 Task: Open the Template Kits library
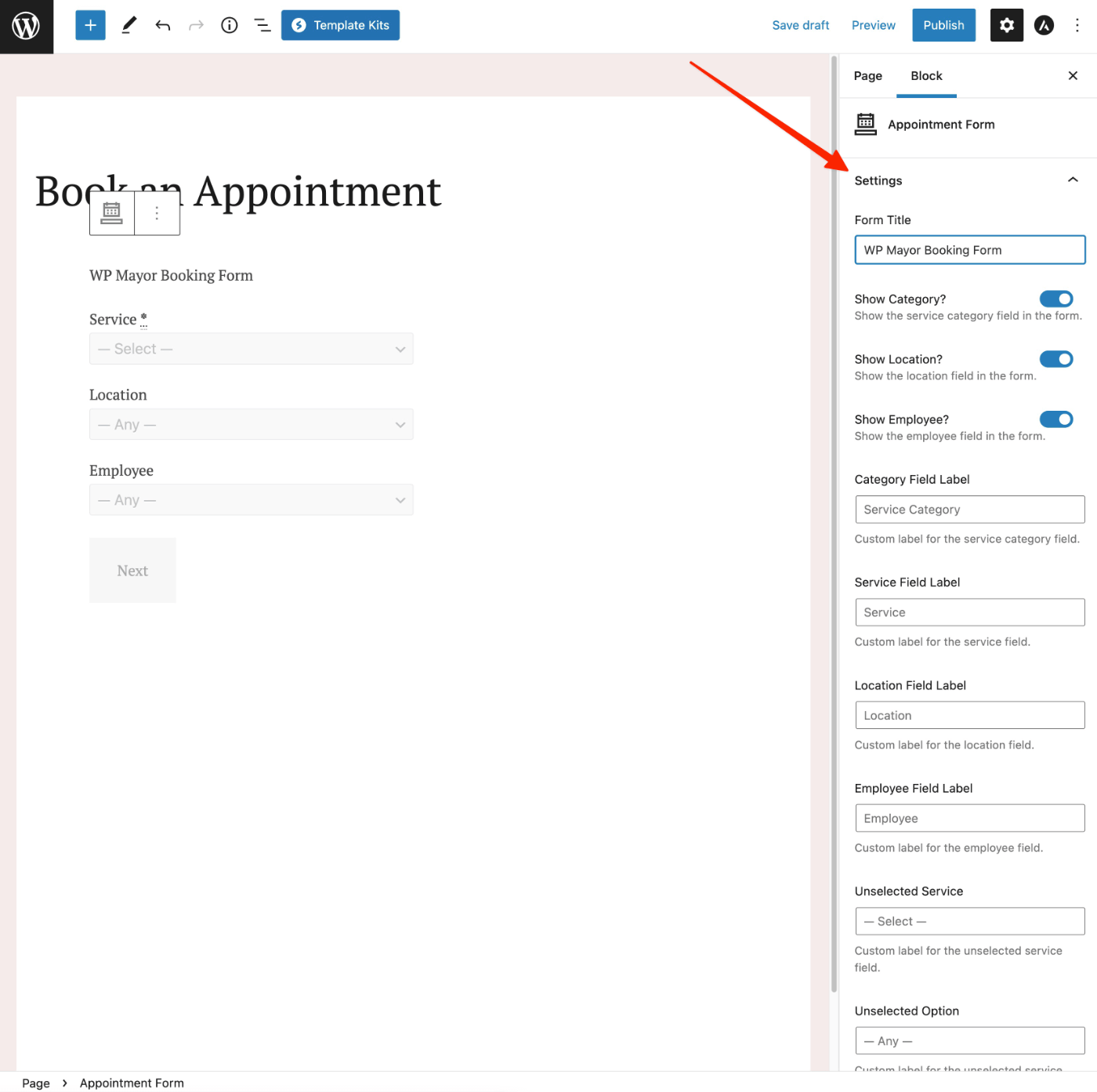[340, 25]
